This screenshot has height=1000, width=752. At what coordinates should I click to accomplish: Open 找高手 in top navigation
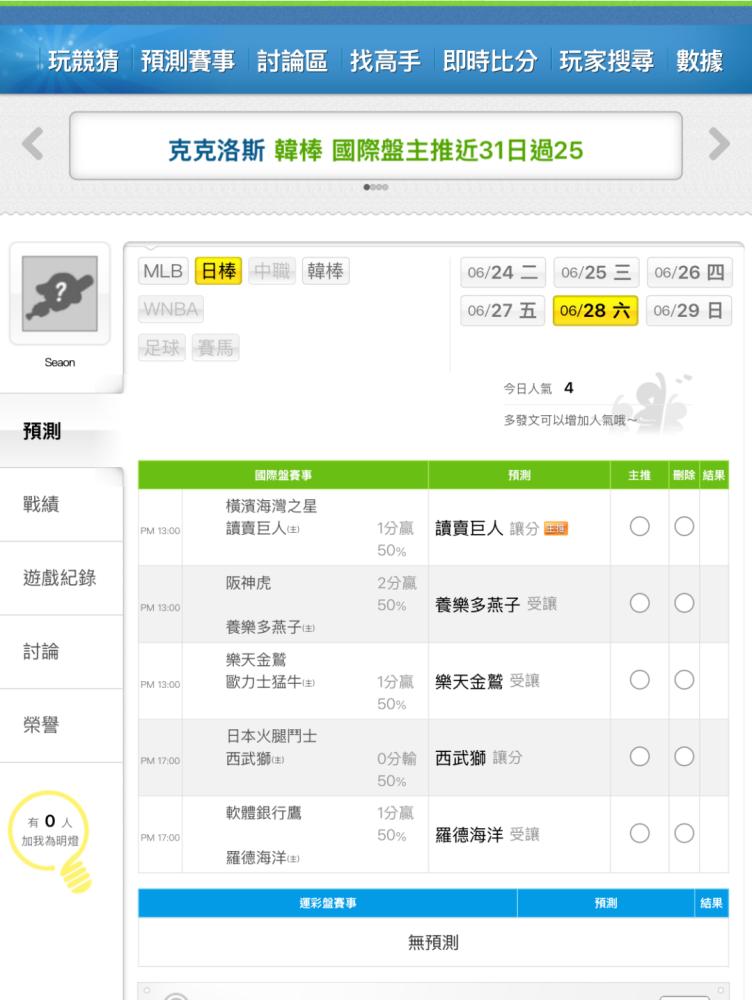pos(385,61)
